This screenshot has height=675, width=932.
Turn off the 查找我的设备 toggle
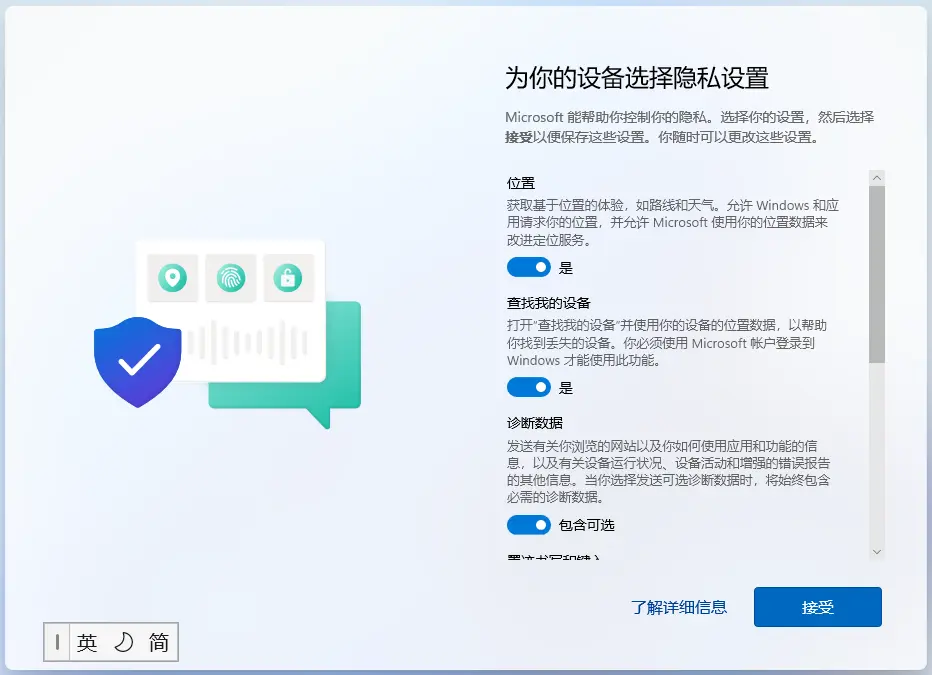click(x=528, y=387)
